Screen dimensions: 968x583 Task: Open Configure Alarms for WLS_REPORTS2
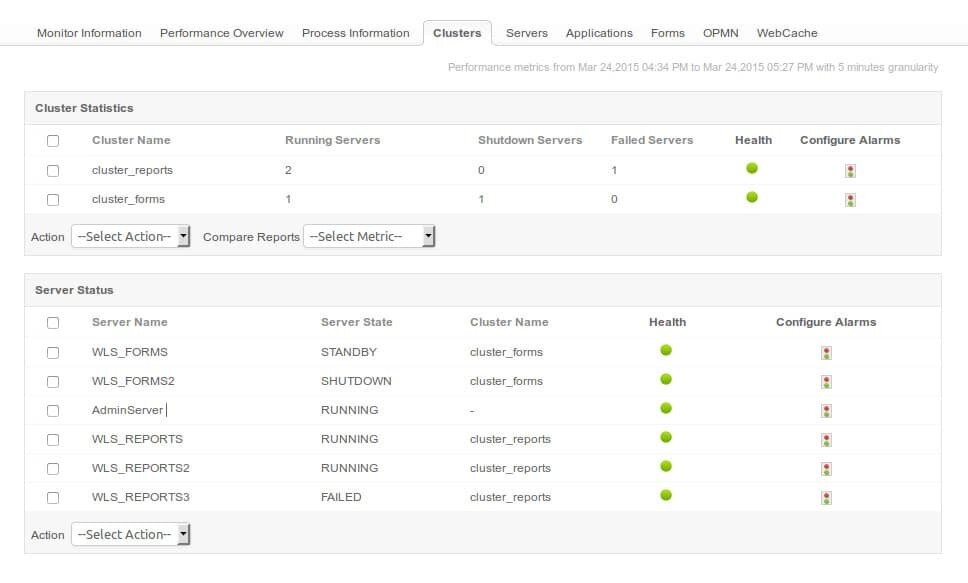tap(825, 468)
